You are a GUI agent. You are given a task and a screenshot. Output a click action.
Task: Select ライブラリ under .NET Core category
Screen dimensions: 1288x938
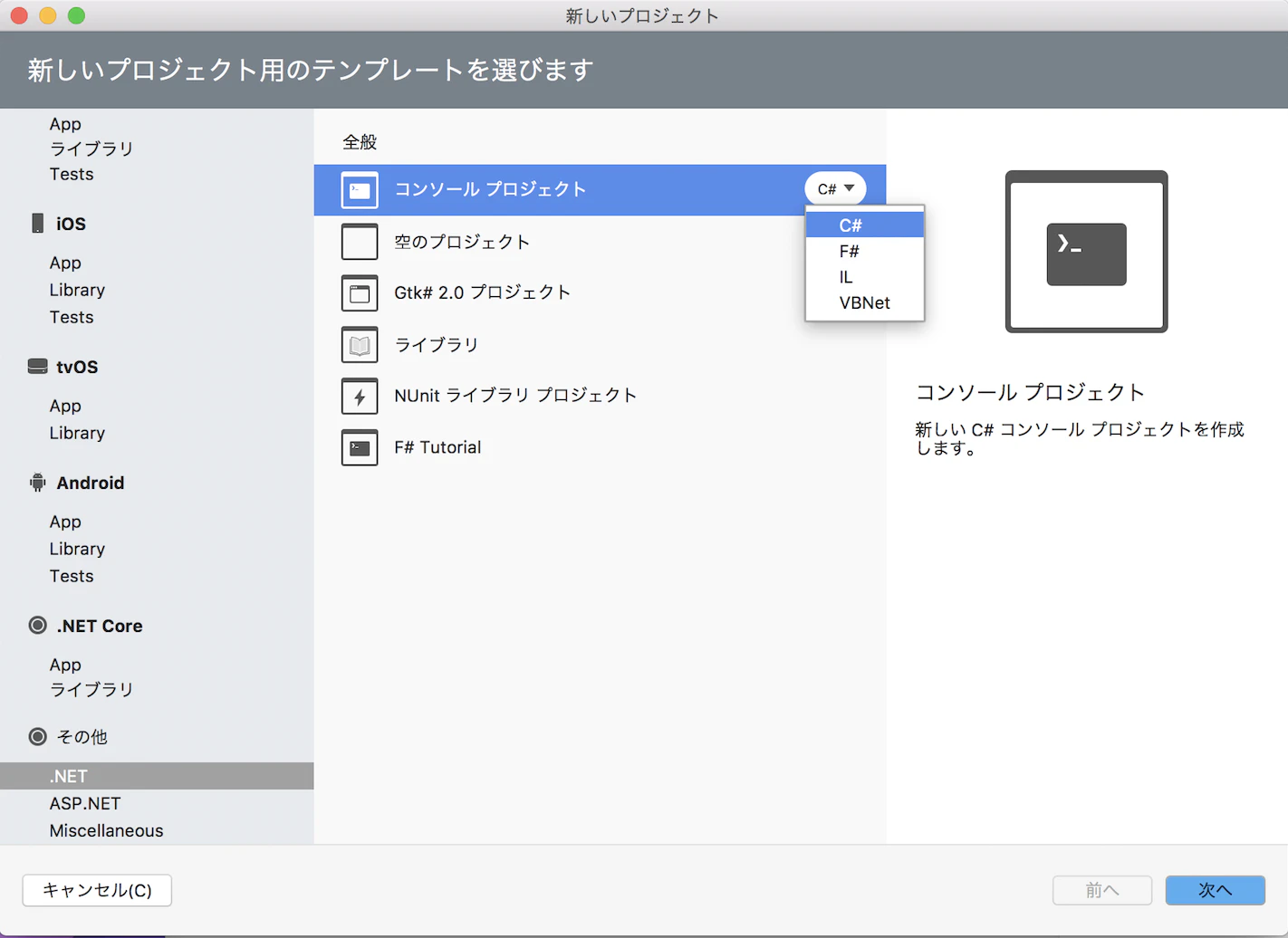click(91, 690)
